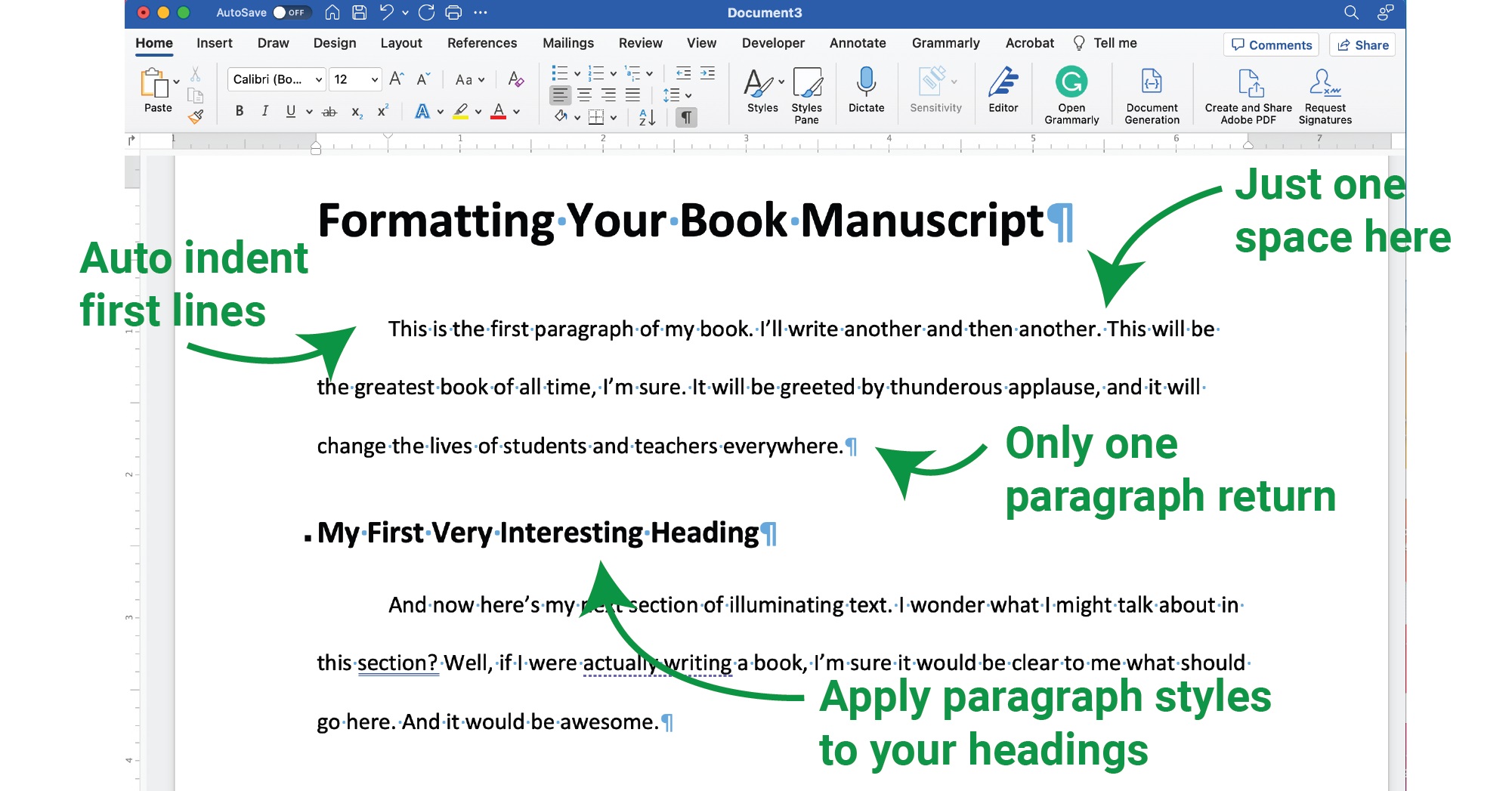
Task: Click the Share button
Action: (x=1363, y=45)
